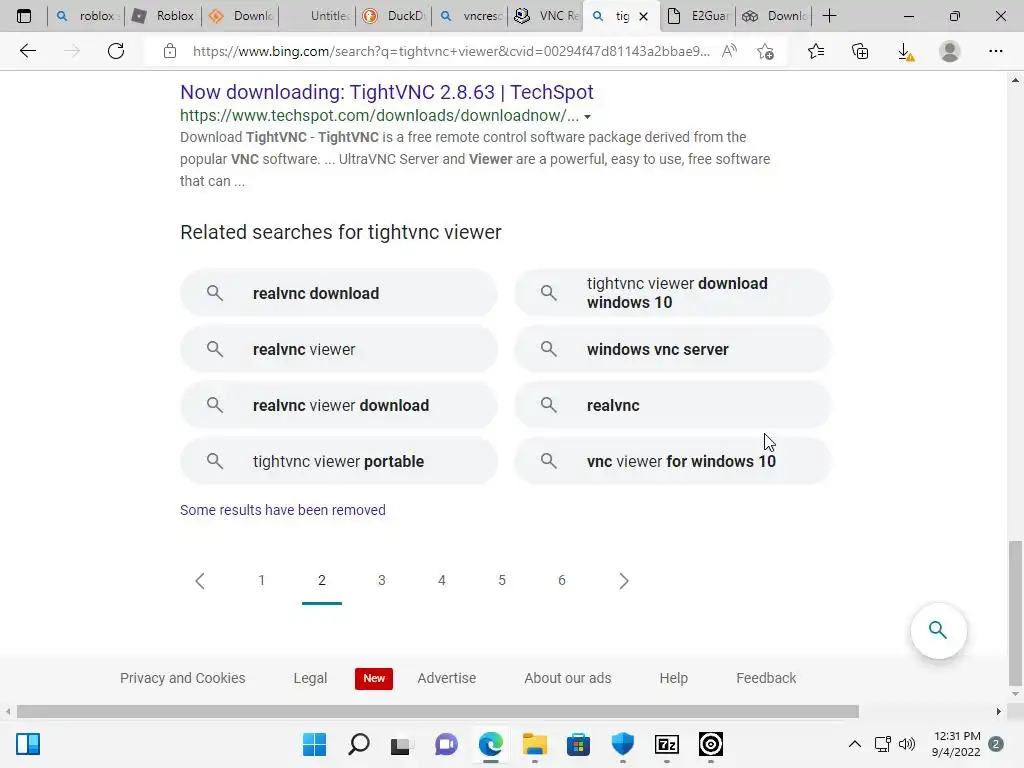
Task: View site information lock icon
Action: pyautogui.click(x=170, y=51)
